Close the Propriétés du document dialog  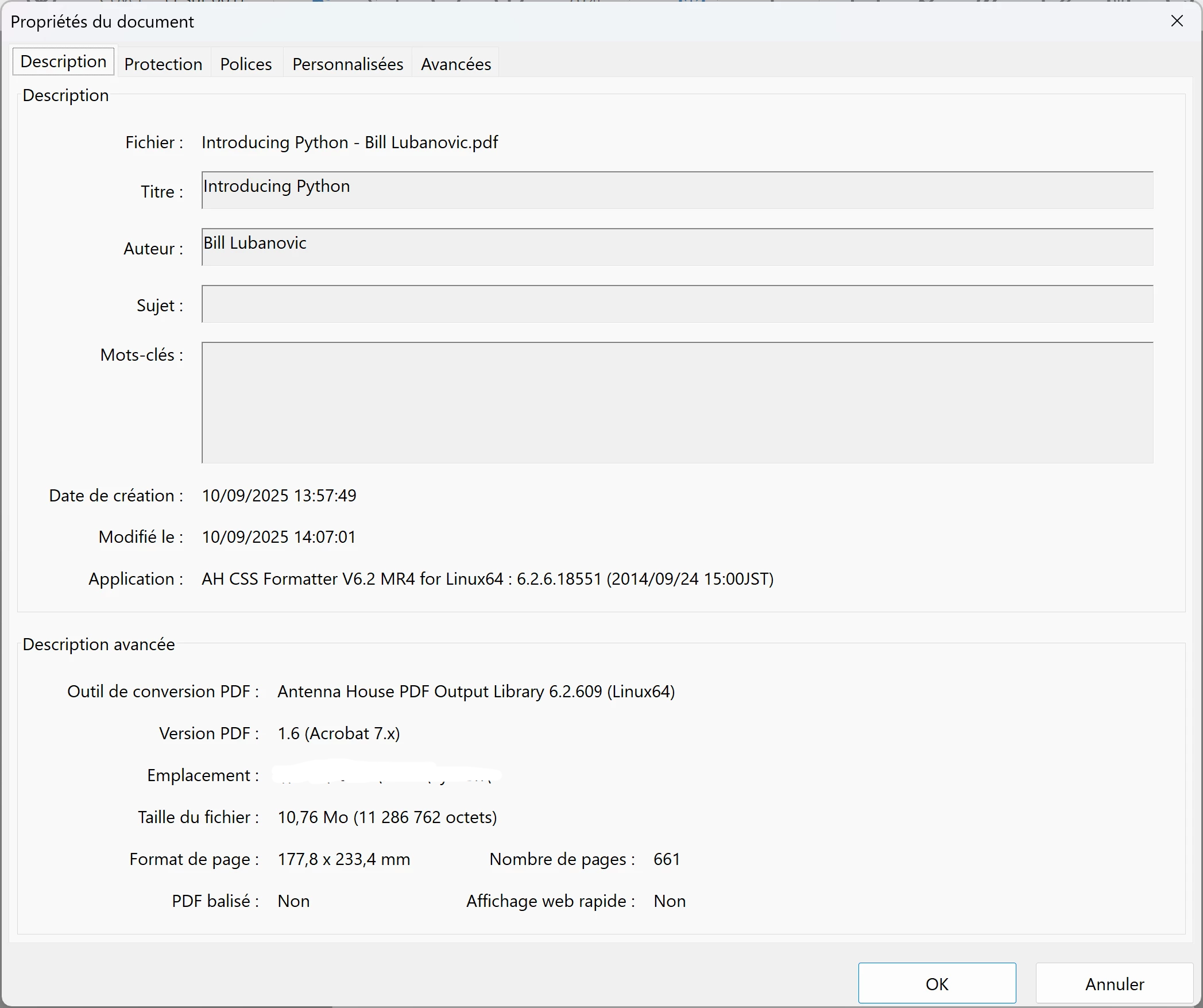point(1177,21)
